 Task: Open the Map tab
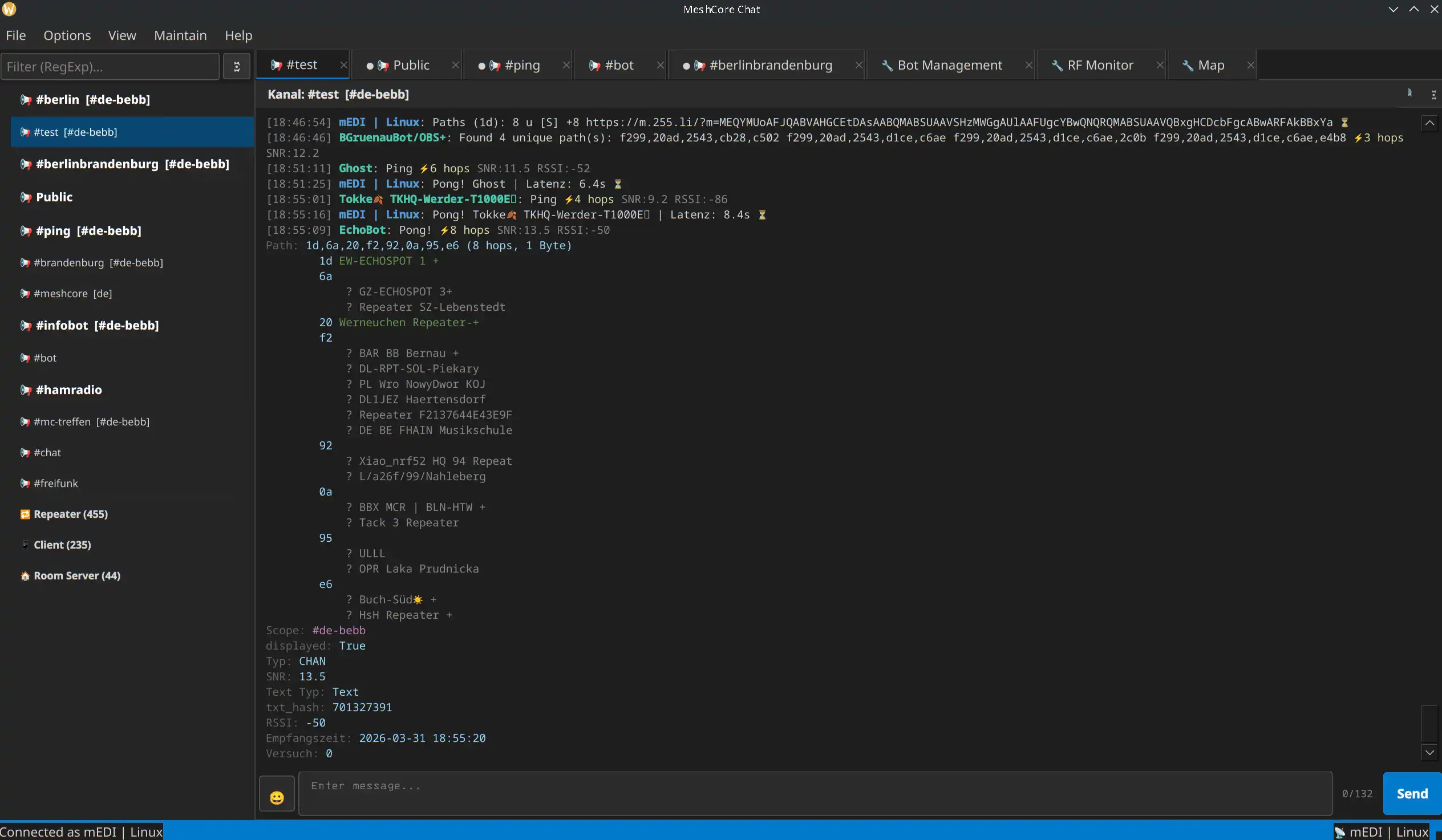tap(1210, 65)
